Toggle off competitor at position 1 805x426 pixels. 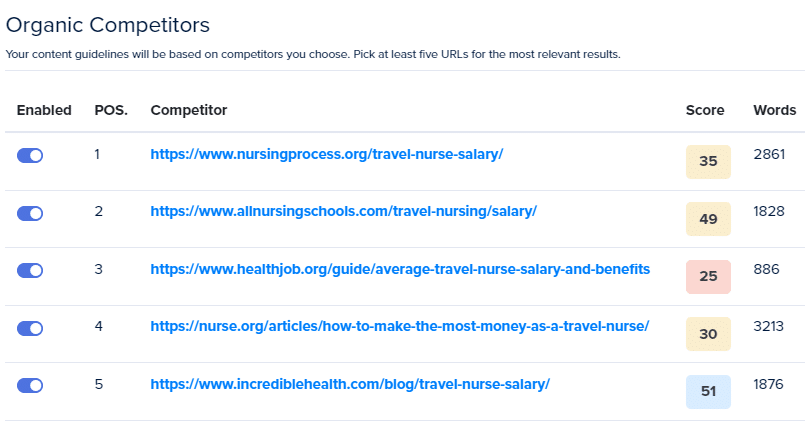tap(30, 155)
